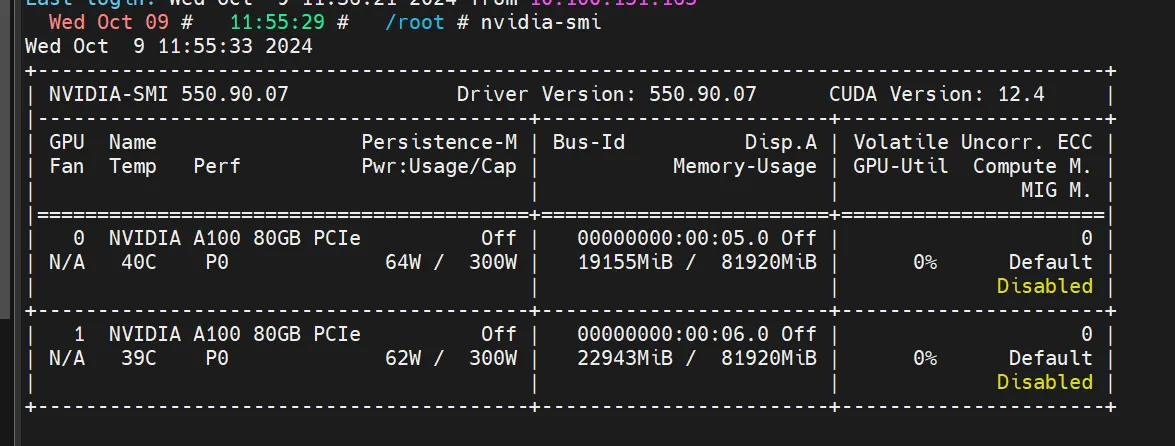
Task: Click the Persistence-M column header
Action: (x=439, y=142)
